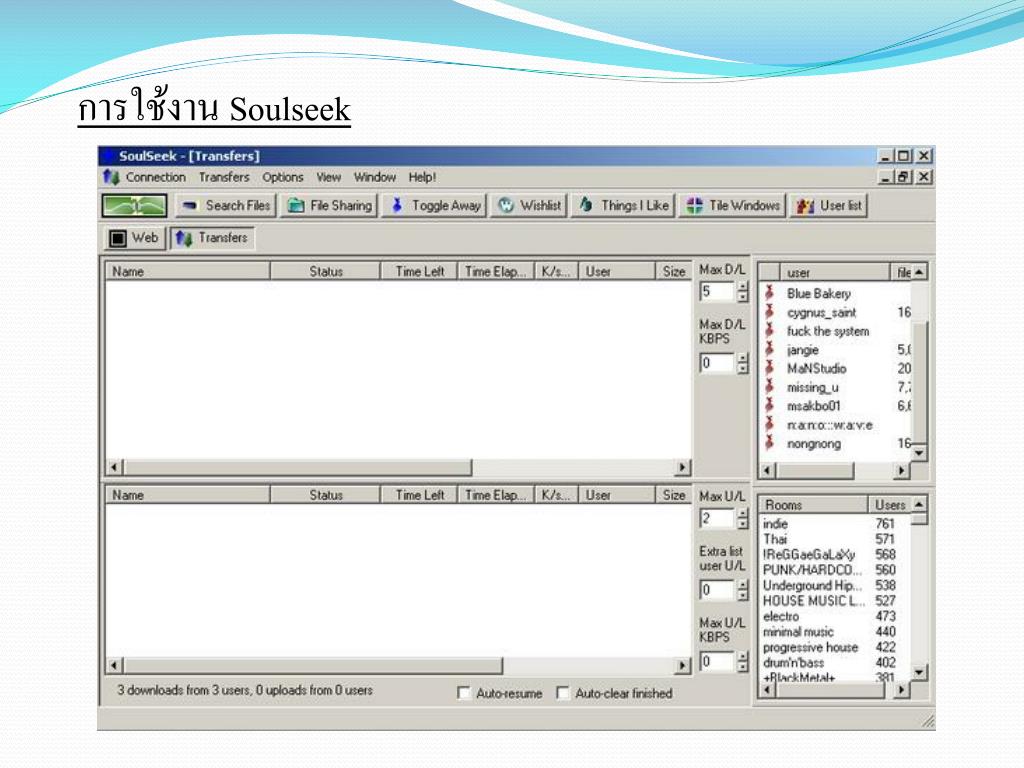
Task: Enable the Auto-resume checkbox
Action: 464,693
